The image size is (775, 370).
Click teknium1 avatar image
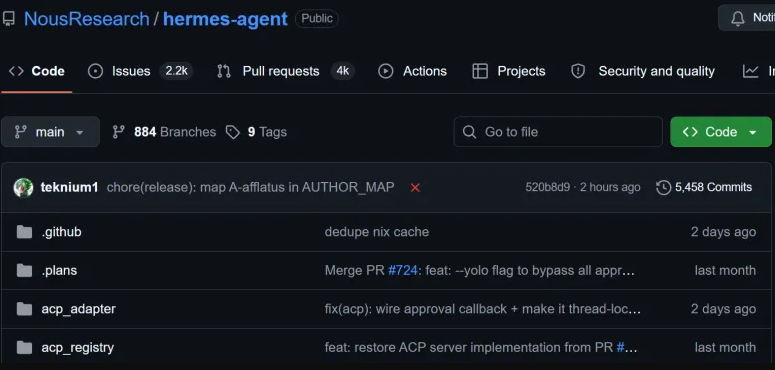point(23,188)
